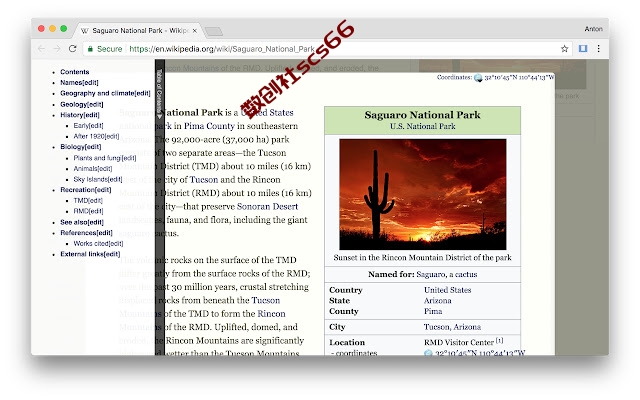Open Arizona link in infobox
Image resolution: width=640 pixels, height=400 pixels.
438,300
